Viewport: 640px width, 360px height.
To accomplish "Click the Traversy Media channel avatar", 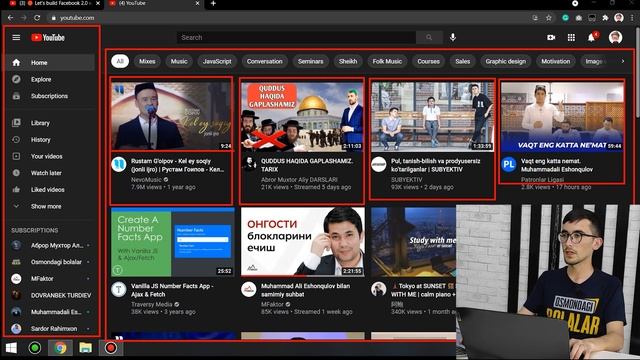I will (x=119, y=289).
